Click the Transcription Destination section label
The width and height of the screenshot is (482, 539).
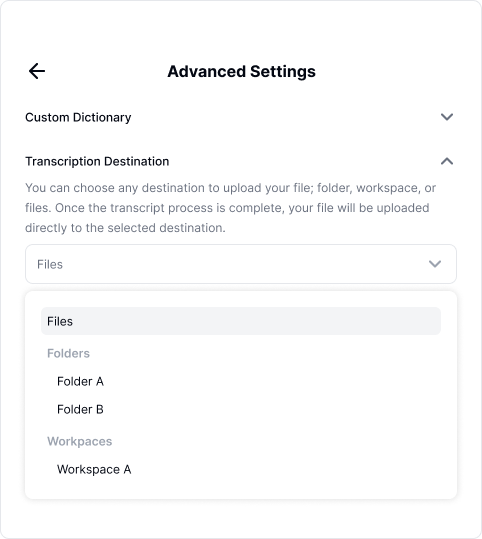click(97, 161)
